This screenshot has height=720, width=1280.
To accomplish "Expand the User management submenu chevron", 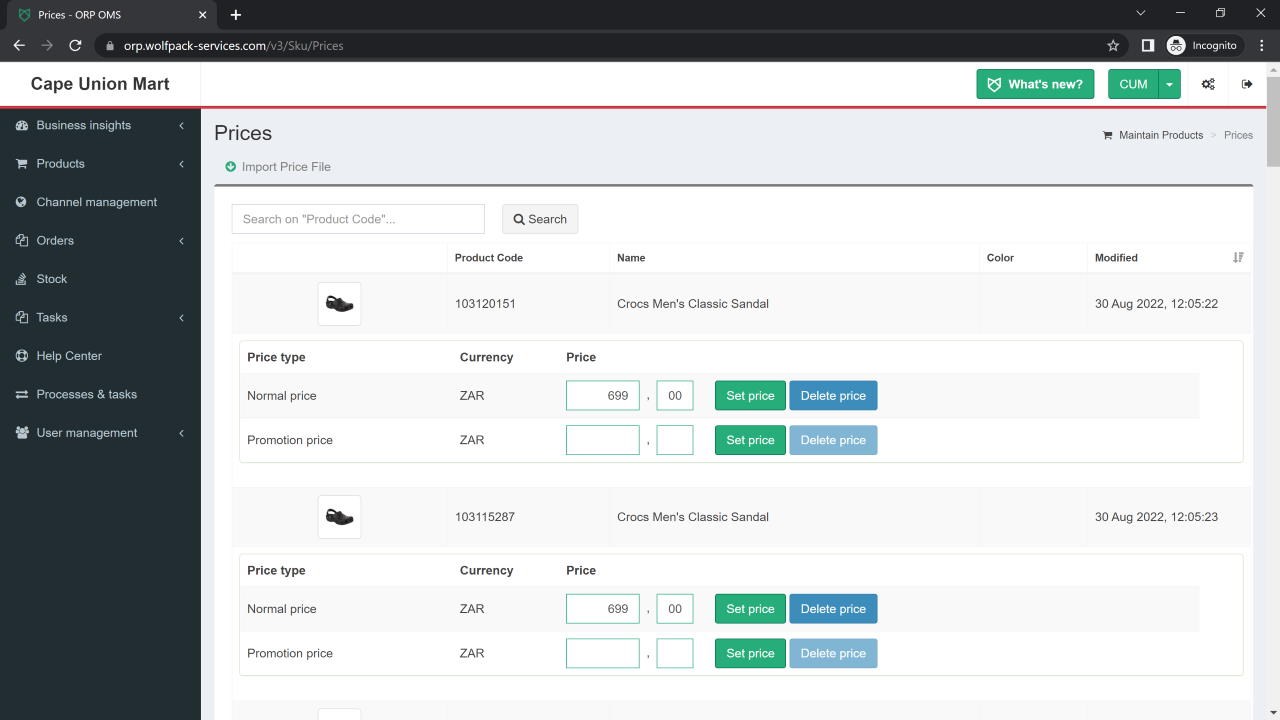I will point(181,433).
